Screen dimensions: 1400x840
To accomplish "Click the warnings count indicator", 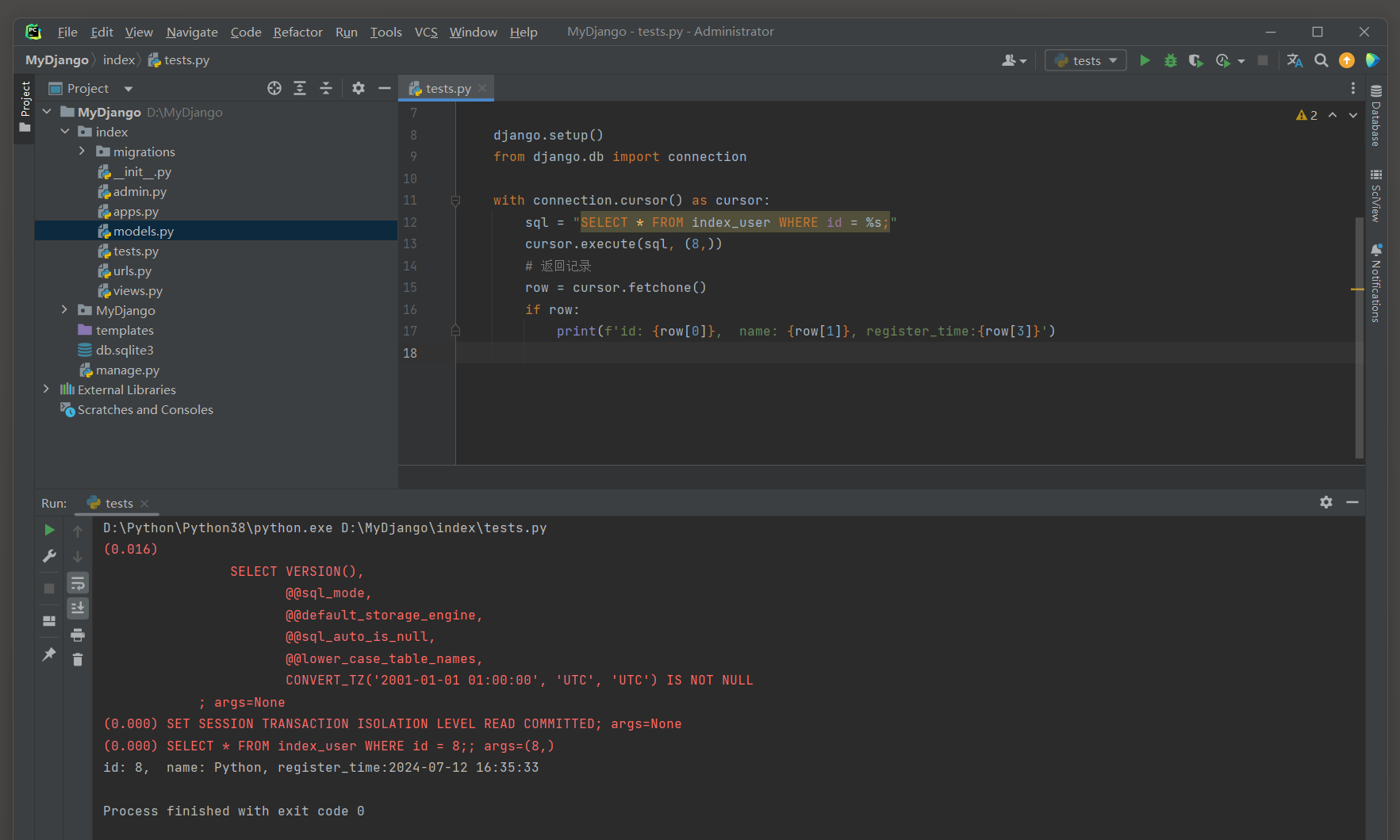I will click(x=1306, y=115).
